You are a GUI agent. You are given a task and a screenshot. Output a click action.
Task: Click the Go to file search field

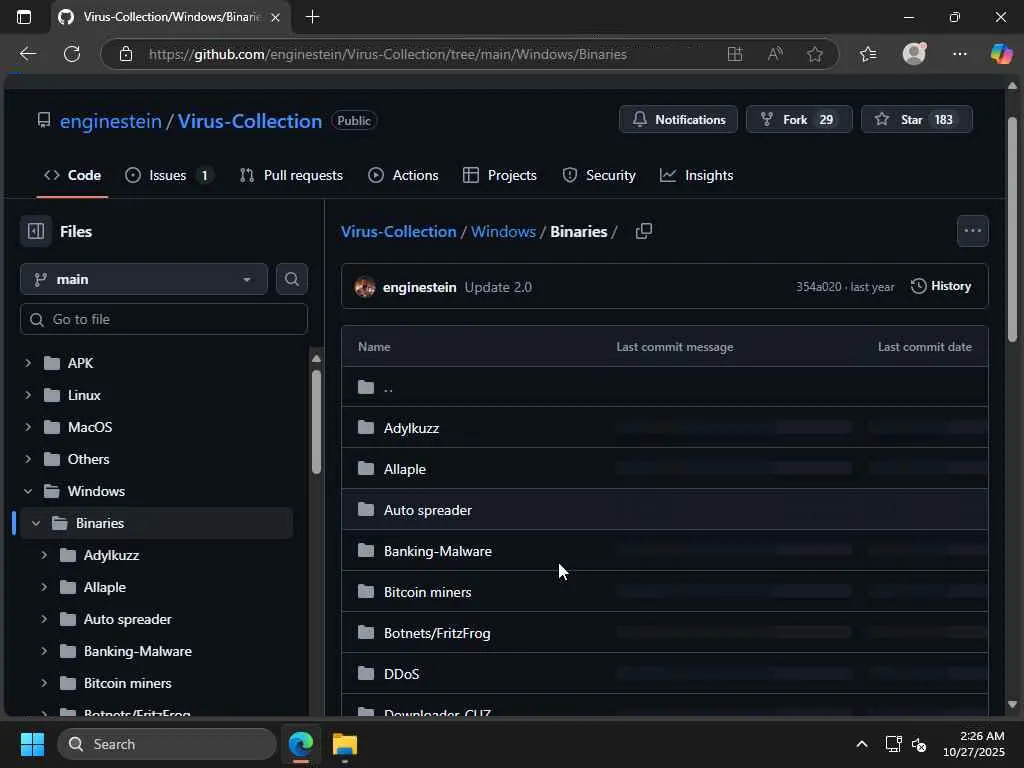click(164, 319)
